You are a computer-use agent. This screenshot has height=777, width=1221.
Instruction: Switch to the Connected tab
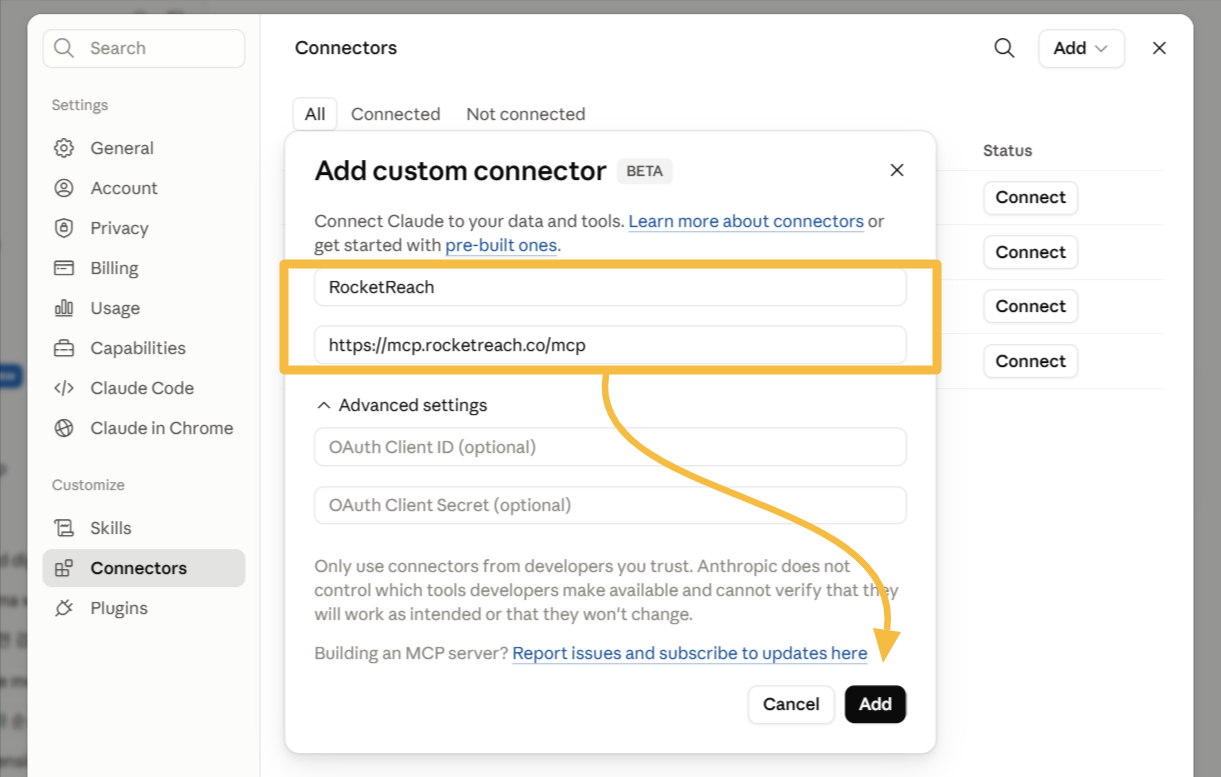(395, 114)
